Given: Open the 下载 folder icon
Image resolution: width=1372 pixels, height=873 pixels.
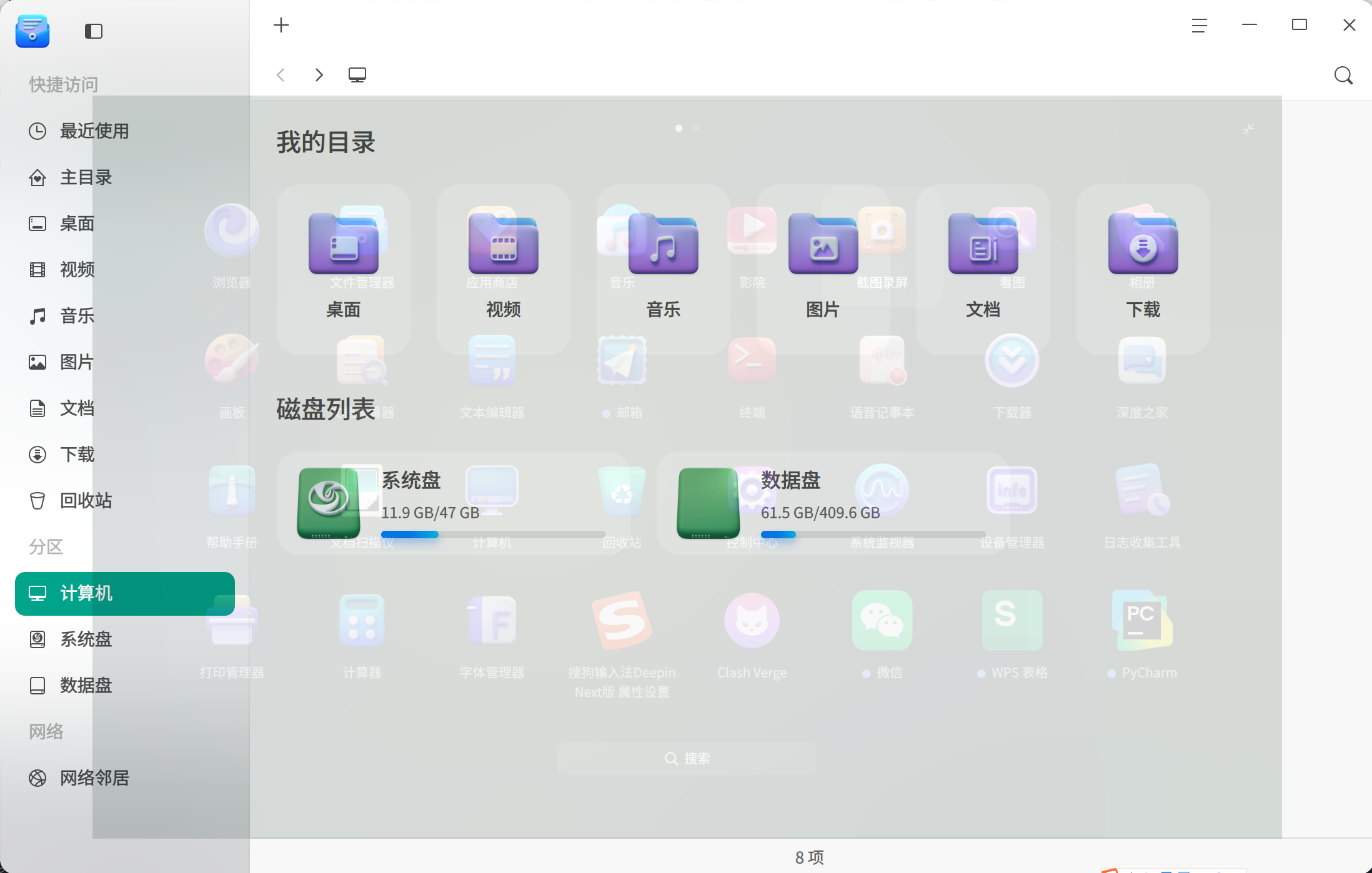Looking at the screenshot, I should 1143,244.
